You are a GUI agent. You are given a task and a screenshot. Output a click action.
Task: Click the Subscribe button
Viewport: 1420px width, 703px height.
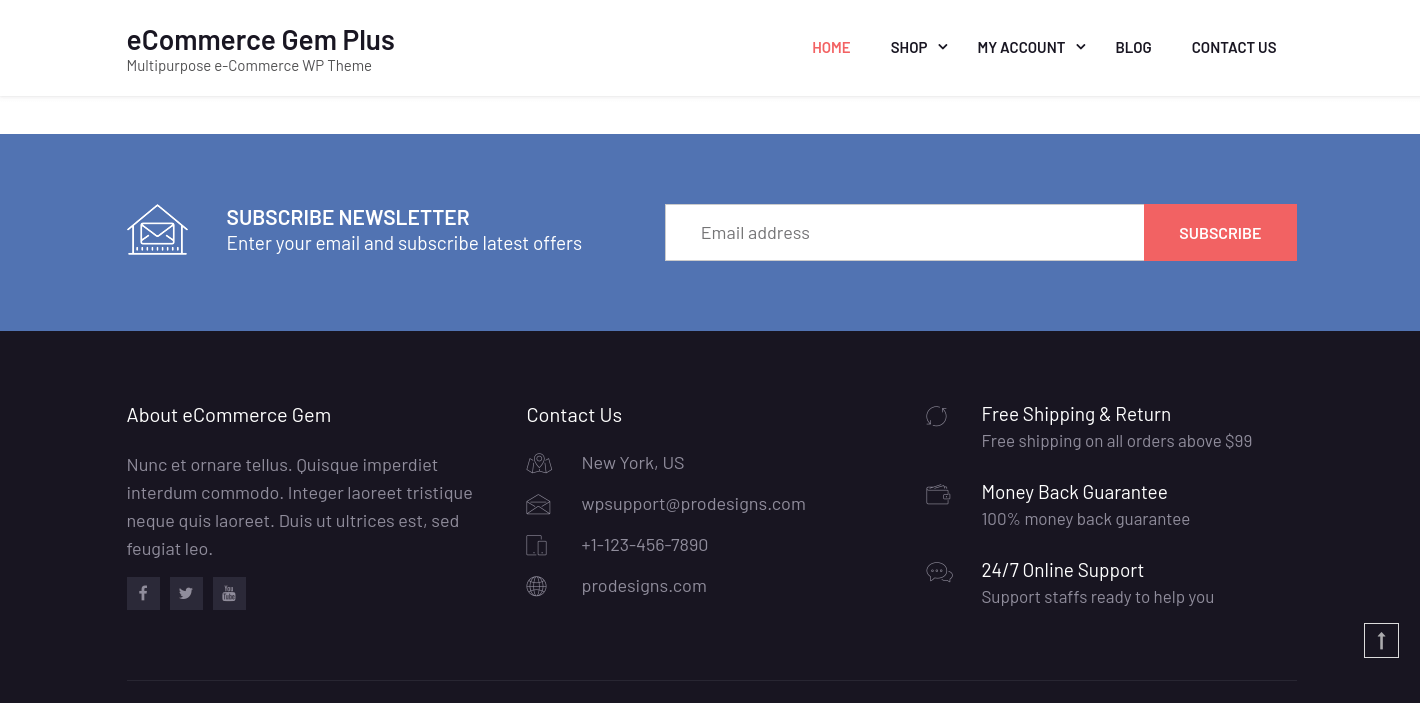click(1220, 233)
